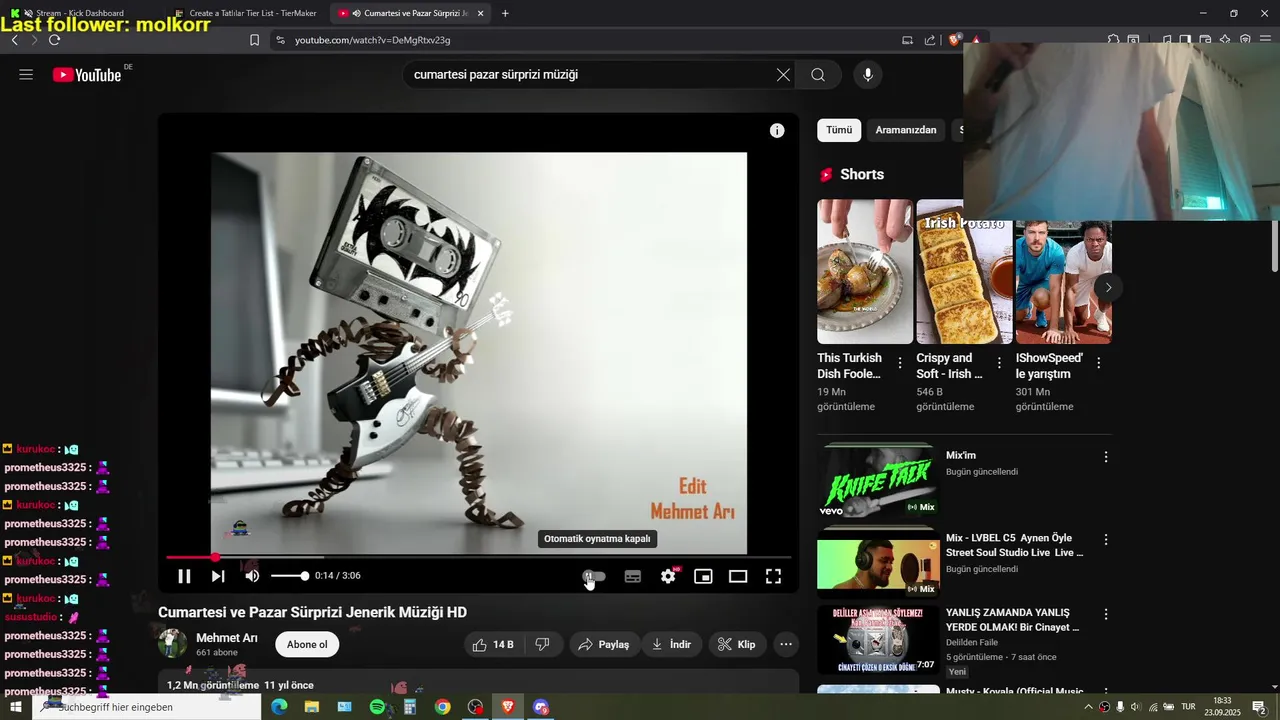Image resolution: width=1280 pixels, height=720 pixels.
Task: Open the video info card icon
Action: [777, 131]
